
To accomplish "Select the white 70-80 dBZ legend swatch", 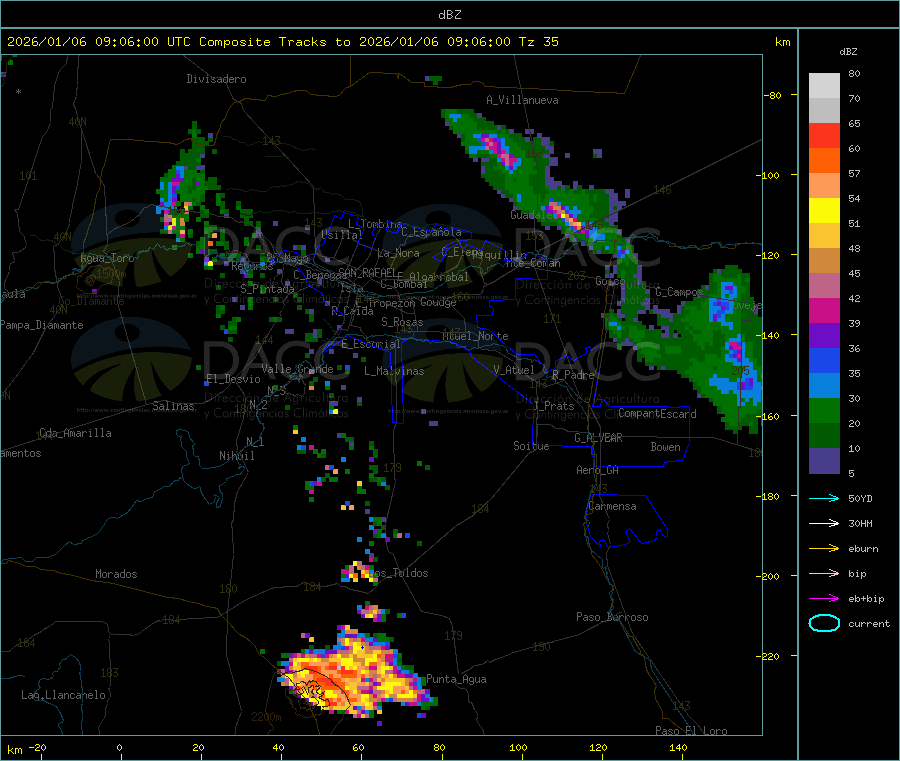I will [x=824, y=86].
